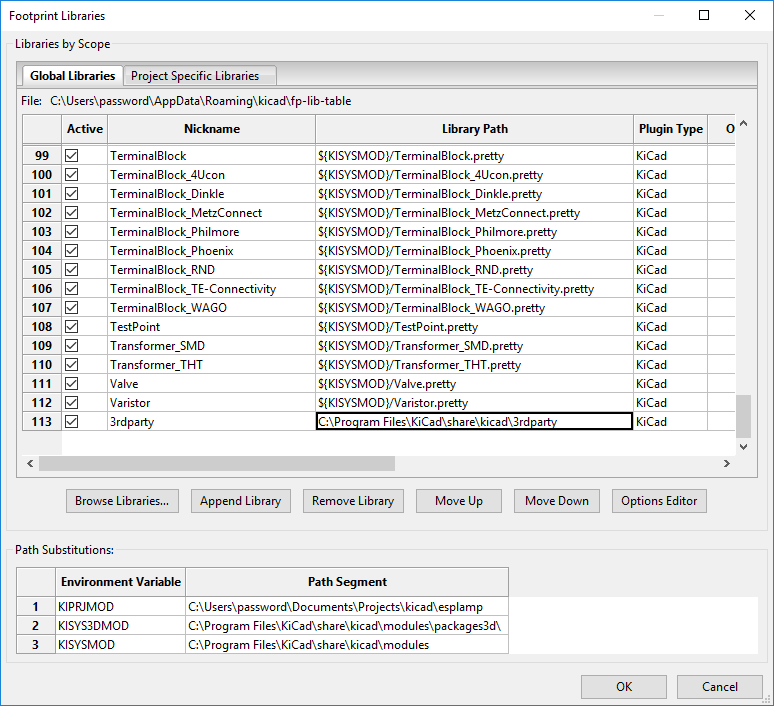Screen dimensions: 774x706
Task: Toggle Active checkbox for TerminalBlock_Dinkle
Action: [72, 194]
